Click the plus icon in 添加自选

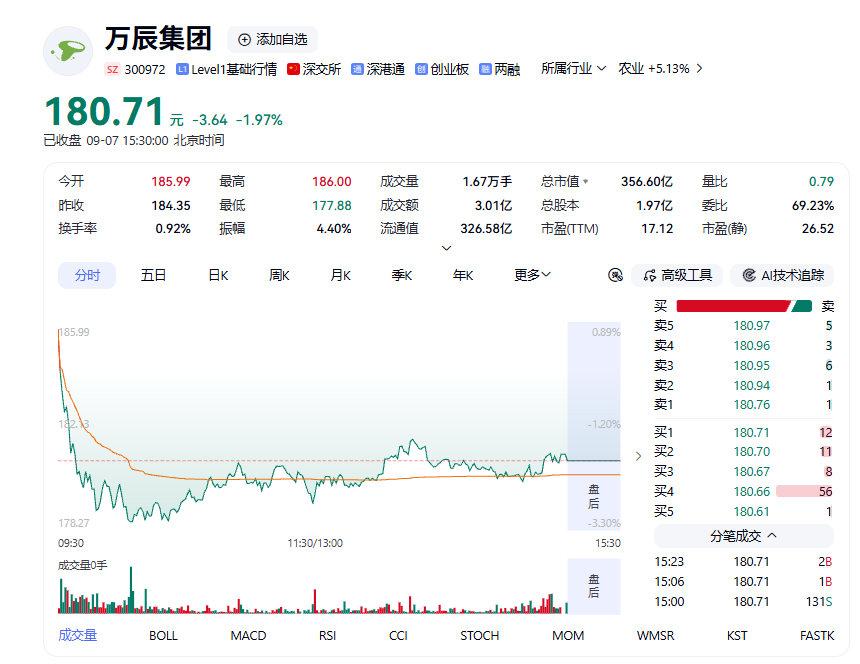coord(244,39)
